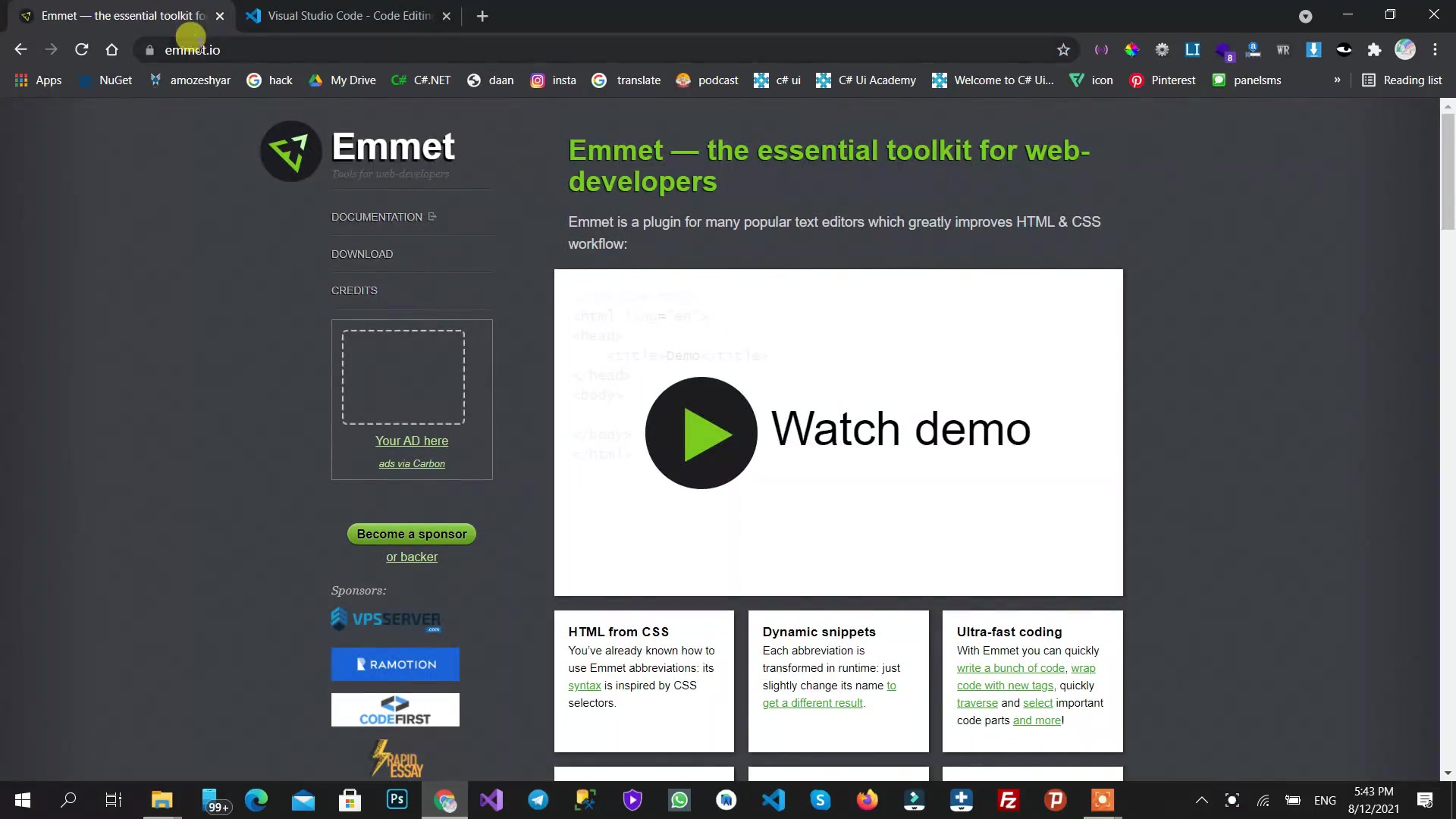Open the Ramotion sponsor banner
Screen dimensions: 1456x819
tap(395, 664)
